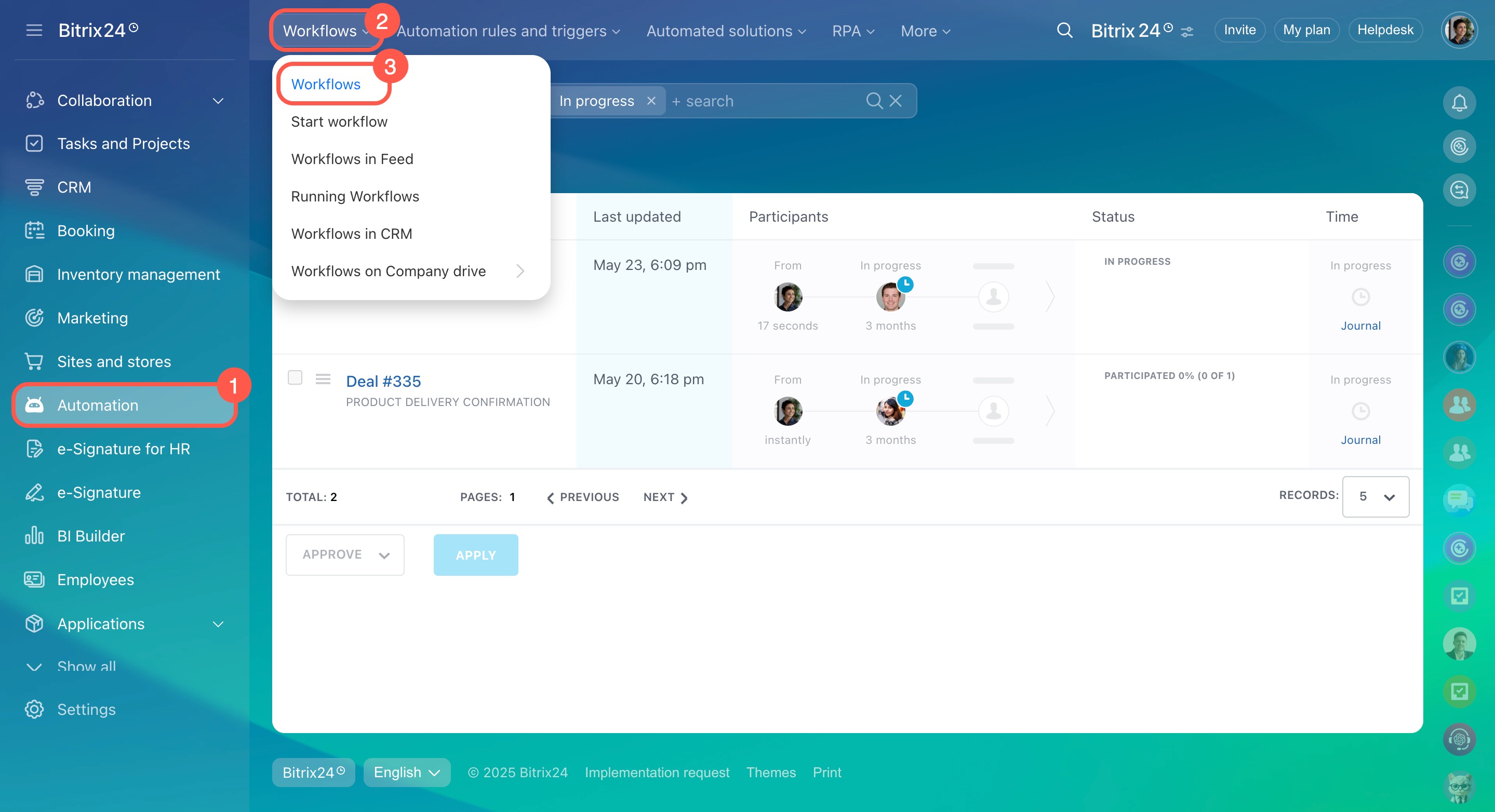This screenshot has width=1495, height=812.
Task: Expand the Collaboration sidebar section
Action: [218, 101]
